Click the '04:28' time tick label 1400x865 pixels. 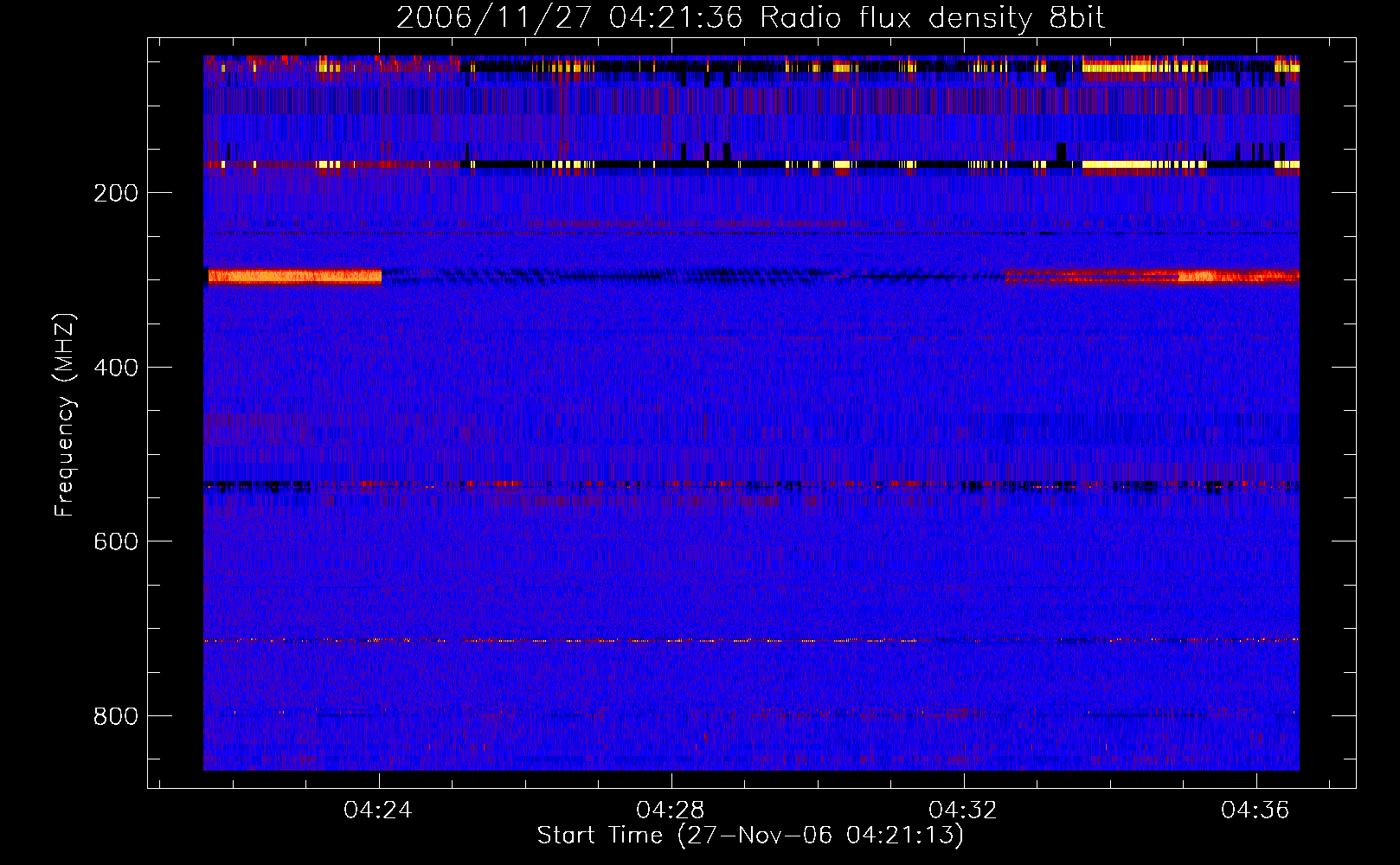click(x=671, y=811)
